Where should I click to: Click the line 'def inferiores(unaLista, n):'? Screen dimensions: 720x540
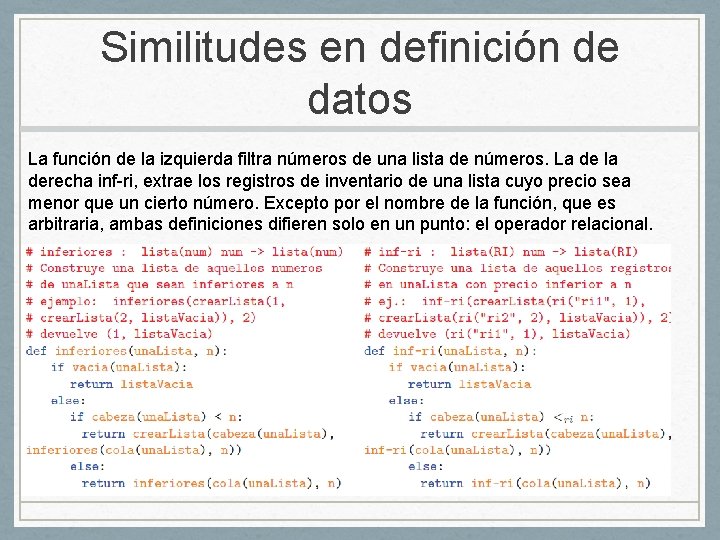pyautogui.click(x=127, y=351)
